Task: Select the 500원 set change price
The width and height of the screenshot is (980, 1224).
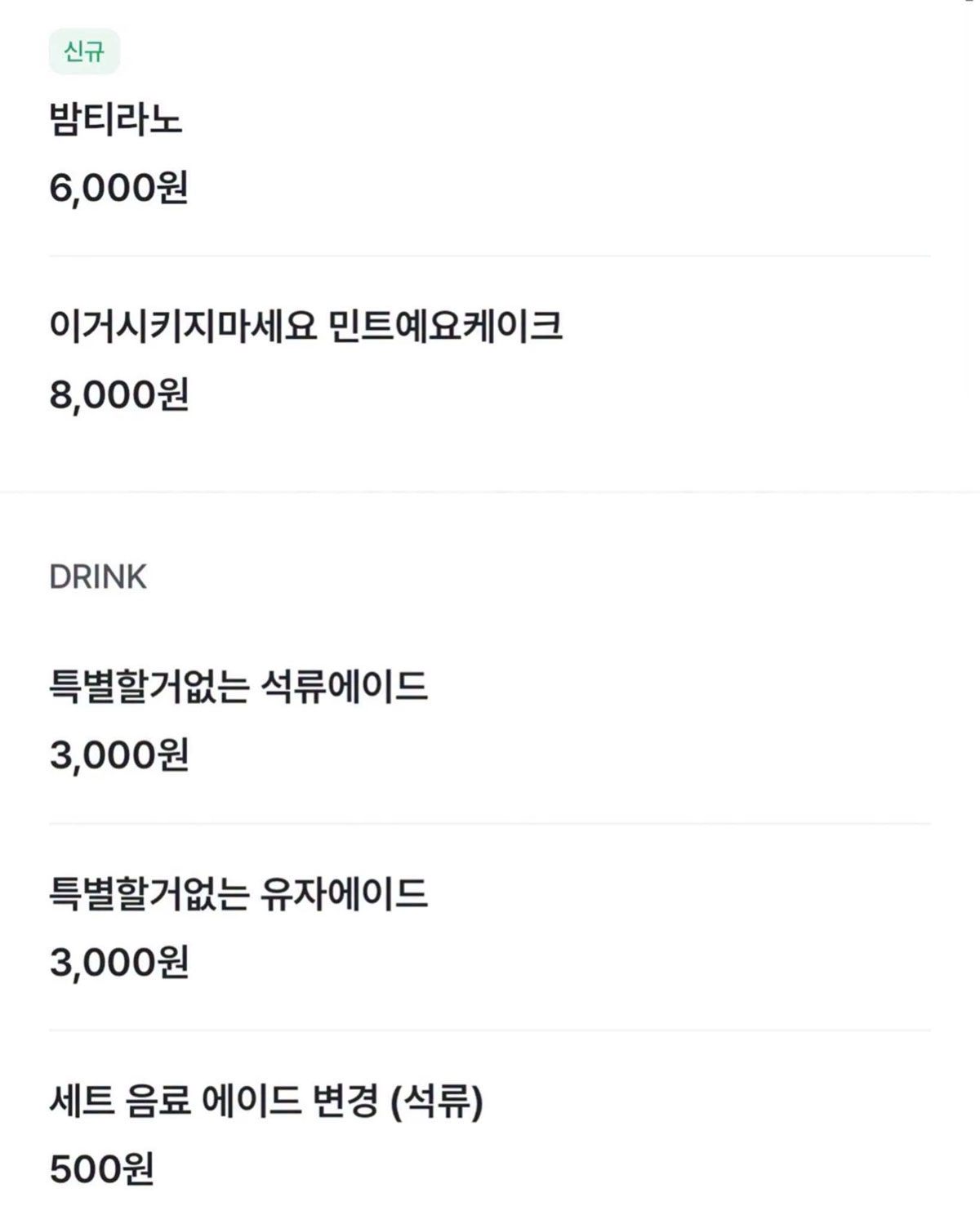Action: [x=102, y=1168]
